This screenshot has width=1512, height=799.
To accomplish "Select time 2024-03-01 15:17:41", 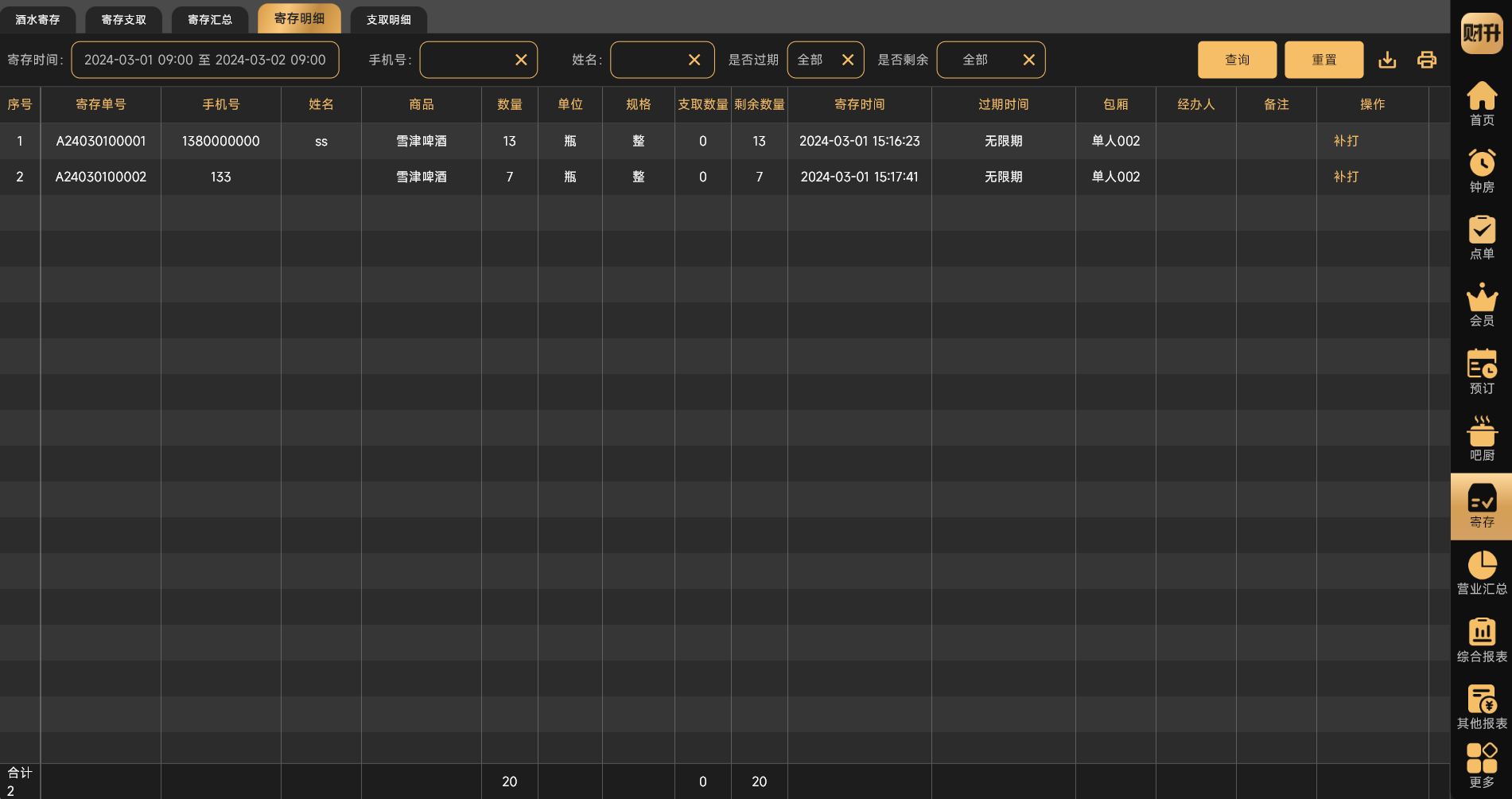I will 860,177.
